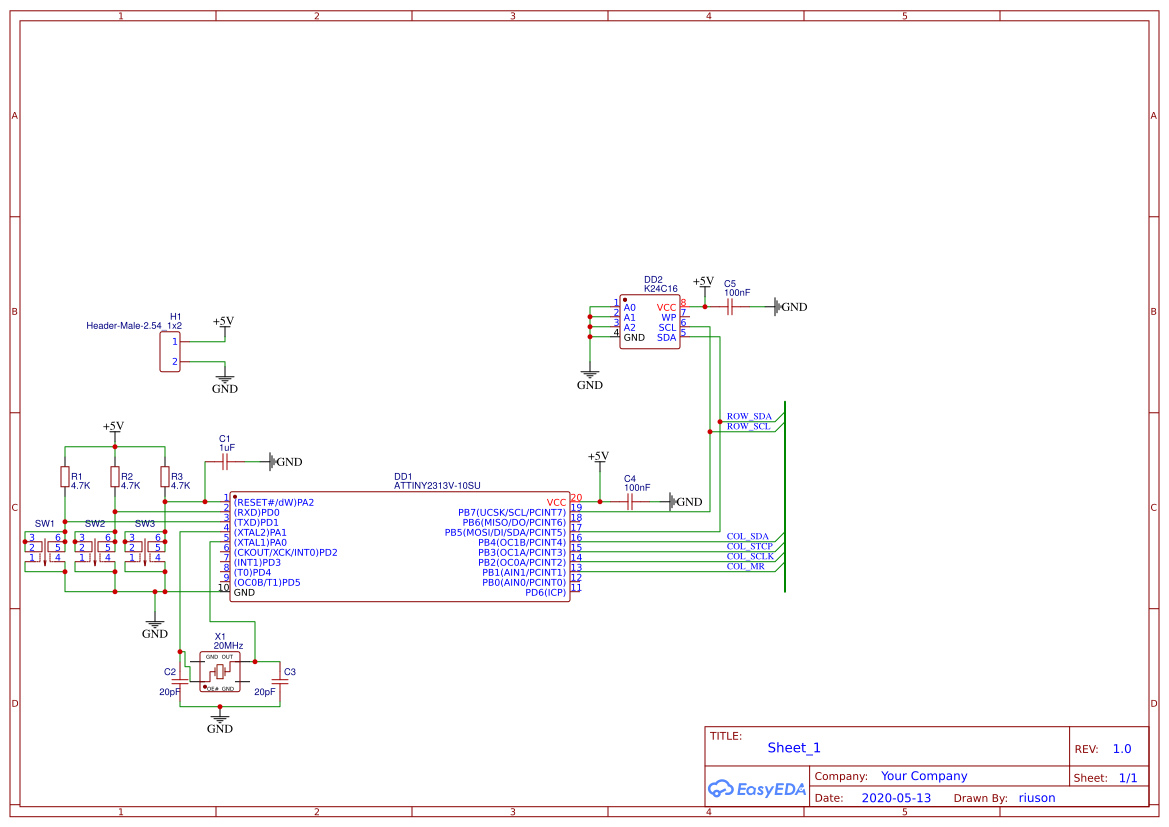Select the R1 4.7K resistor symbol
The height and width of the screenshot is (827, 1169).
(x=65, y=477)
